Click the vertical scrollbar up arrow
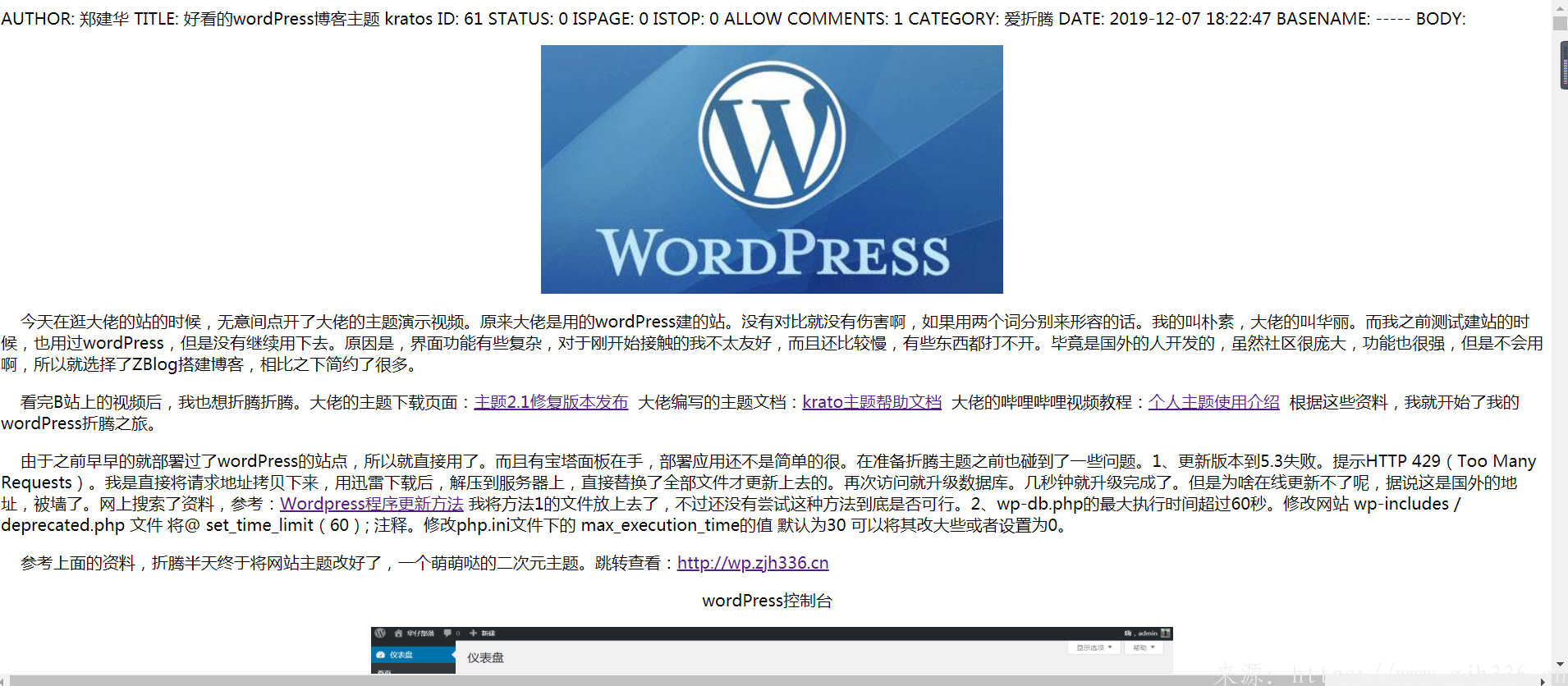 1560,8
